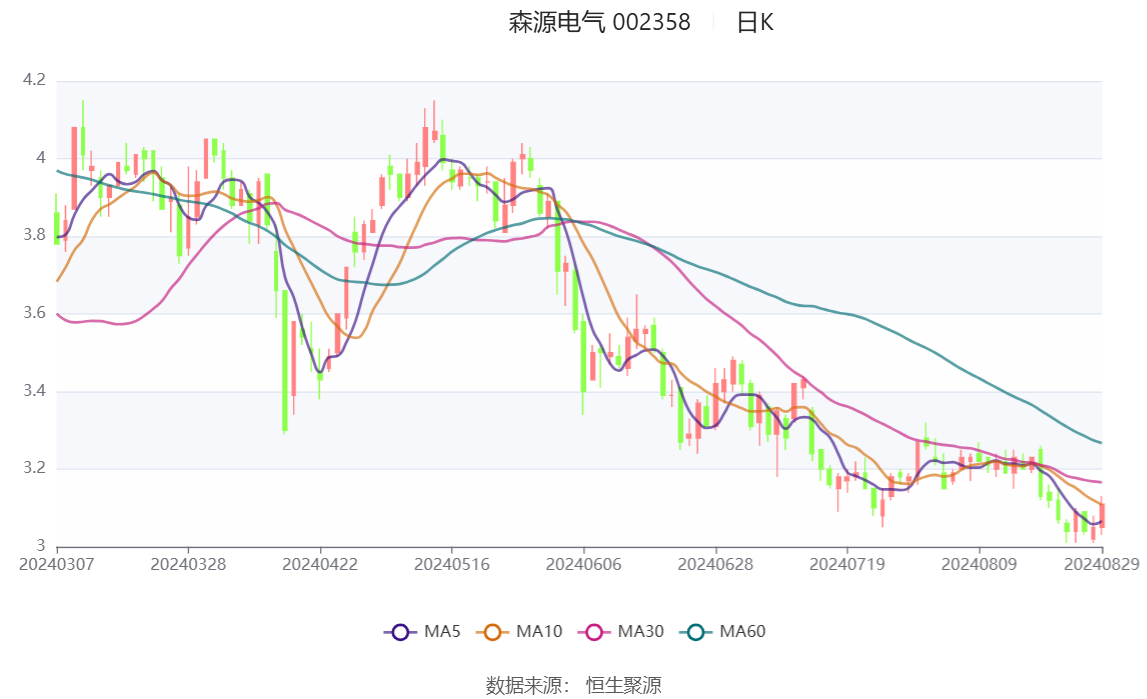Click the purple MA5 circle marker
Screen dimensions: 1147x699
tap(400, 632)
